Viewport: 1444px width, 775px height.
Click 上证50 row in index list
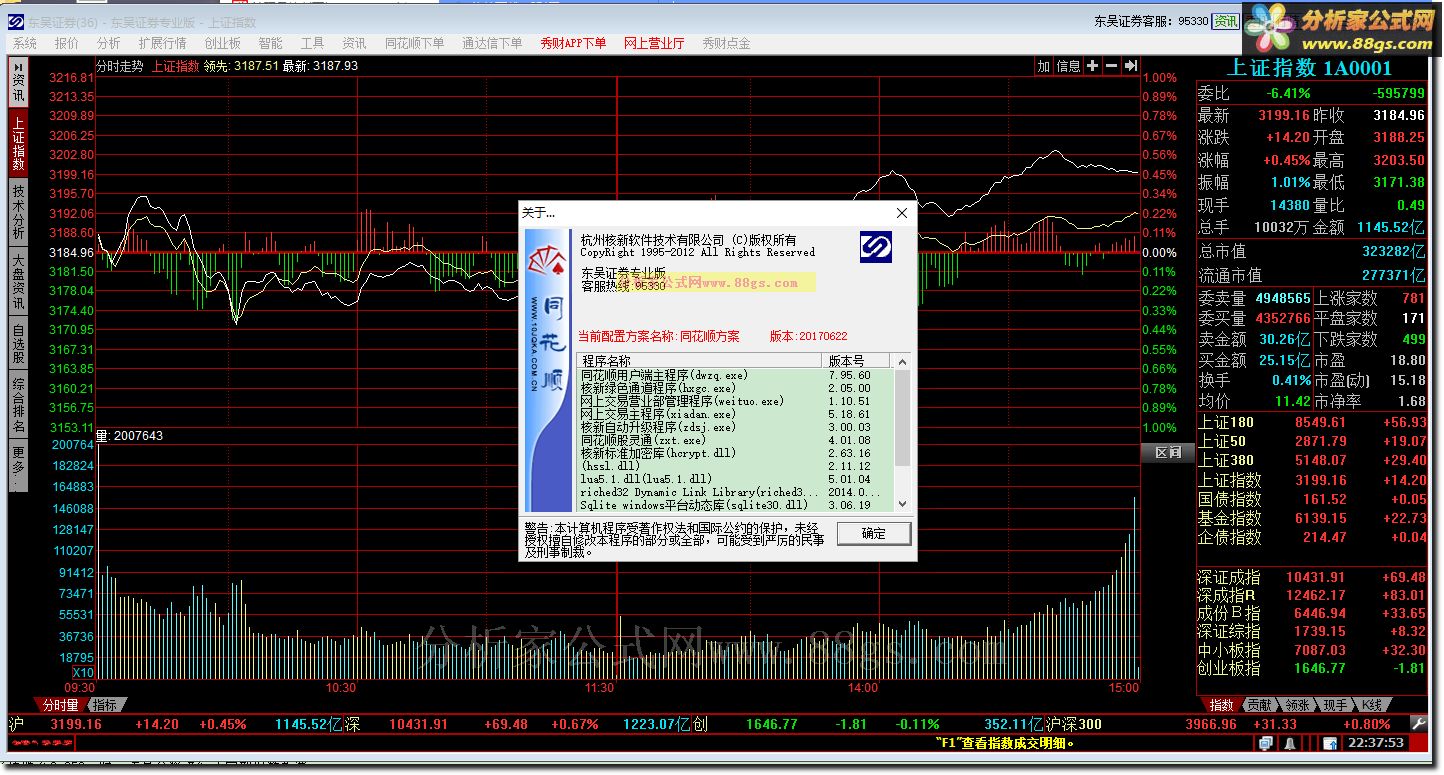1312,441
